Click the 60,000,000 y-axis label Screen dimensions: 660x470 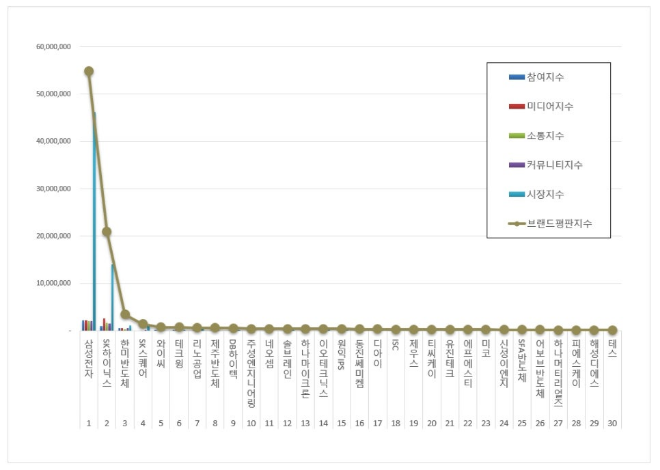click(51, 47)
